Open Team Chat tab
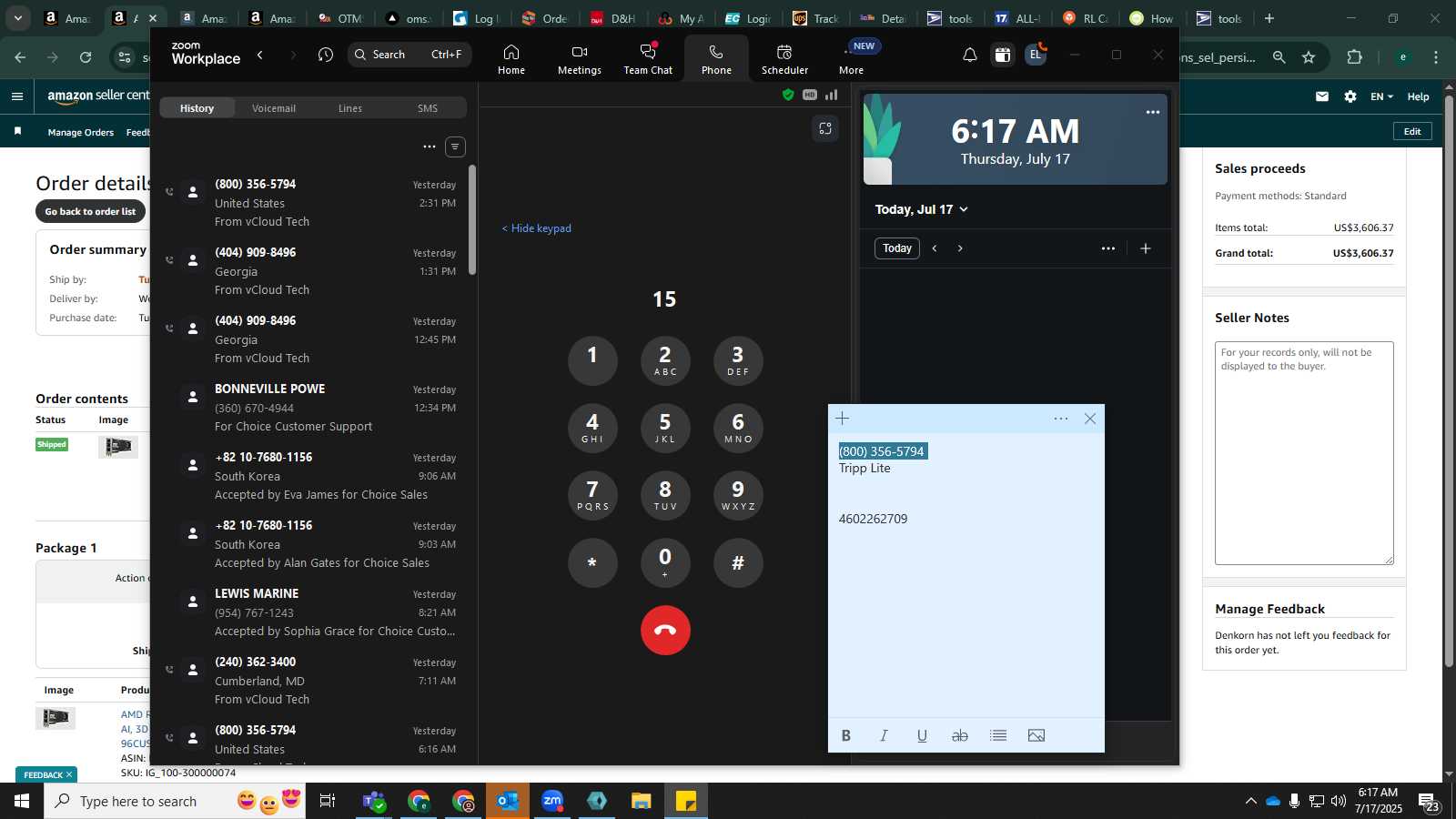1456x819 pixels. coord(648,59)
